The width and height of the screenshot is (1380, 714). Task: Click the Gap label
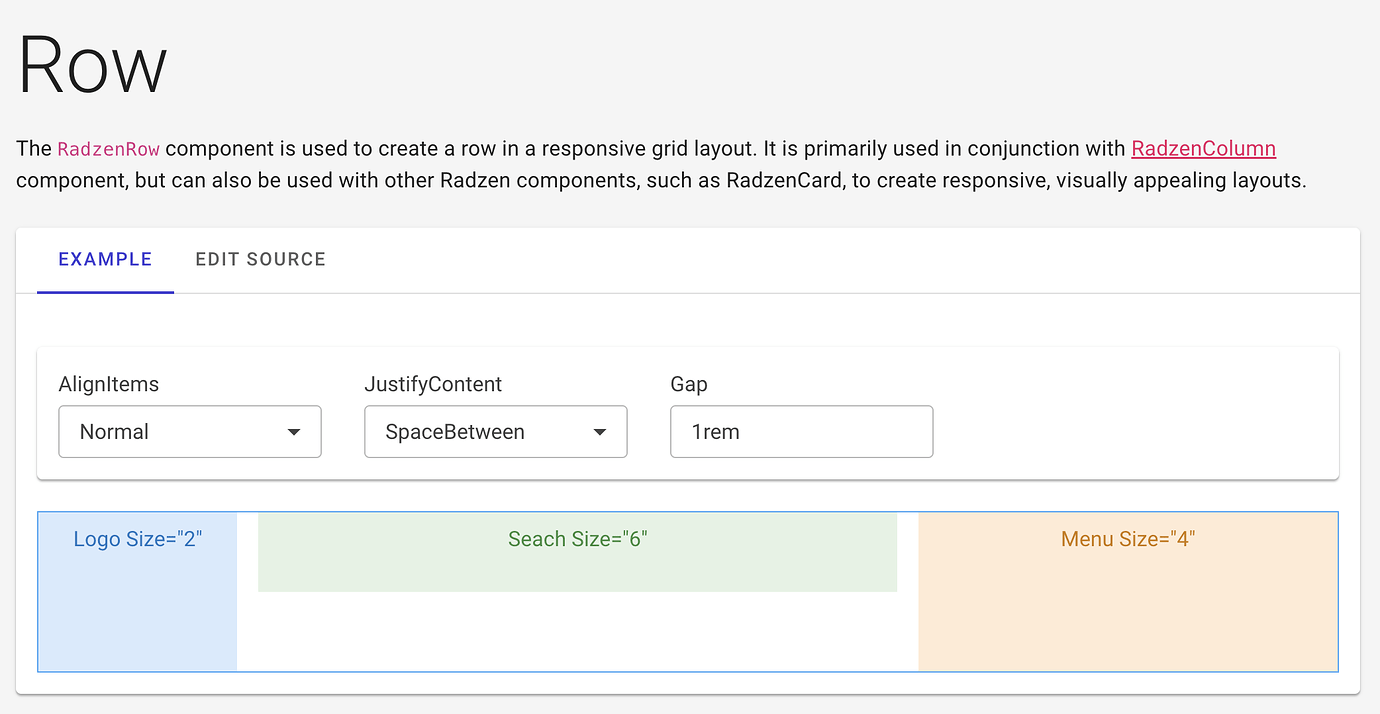[689, 384]
